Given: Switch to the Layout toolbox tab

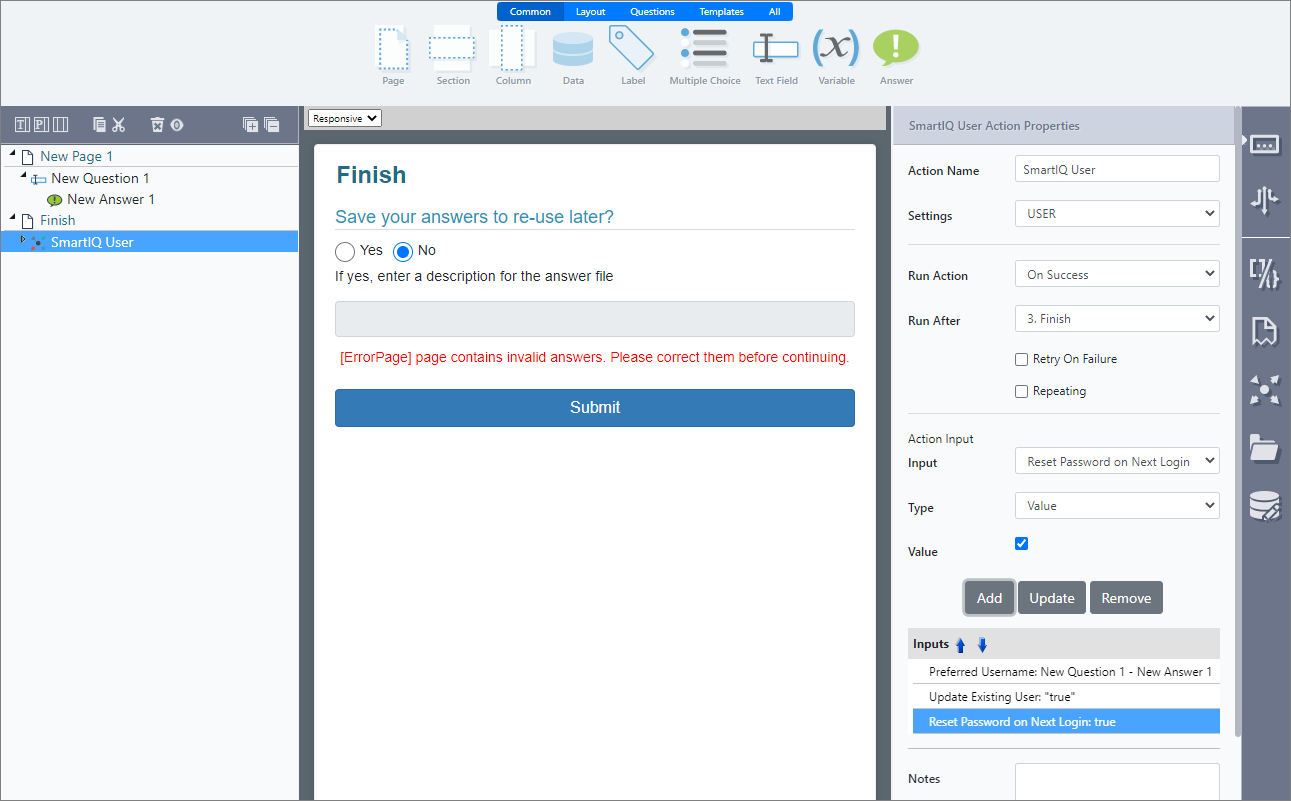Looking at the screenshot, I should click(x=590, y=12).
